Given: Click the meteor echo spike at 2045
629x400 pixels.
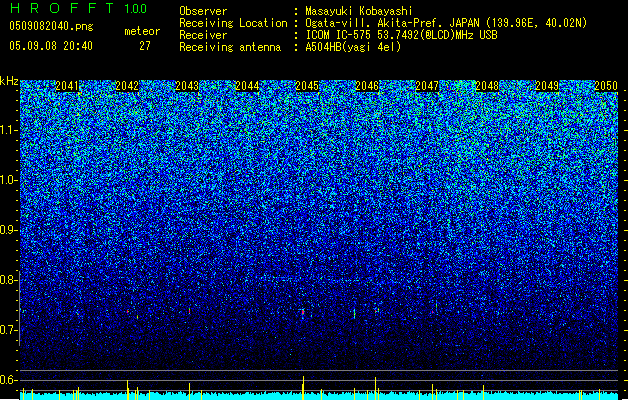Looking at the screenshot, I should click(x=303, y=312).
